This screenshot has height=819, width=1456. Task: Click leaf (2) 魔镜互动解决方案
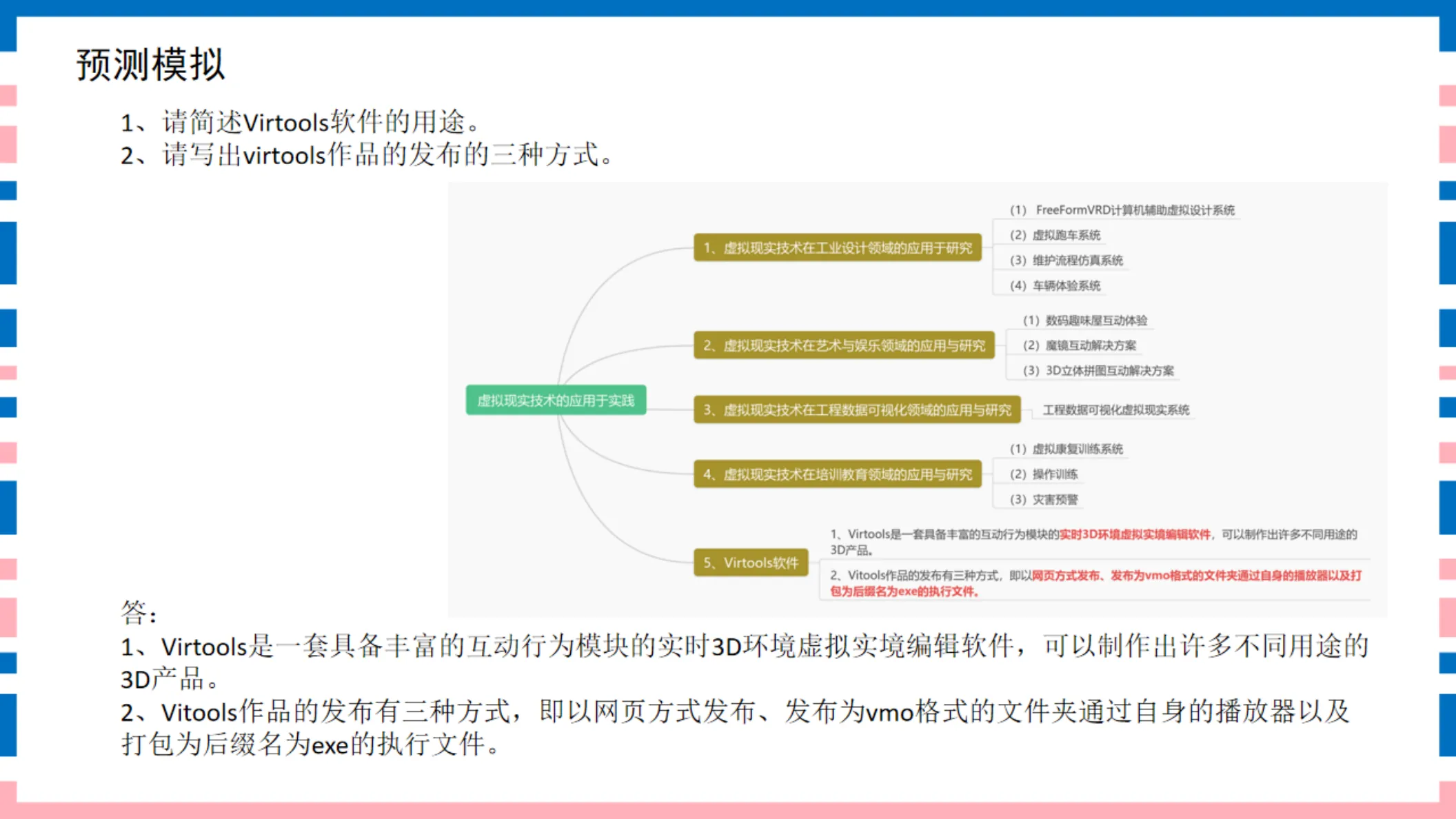tap(1080, 345)
